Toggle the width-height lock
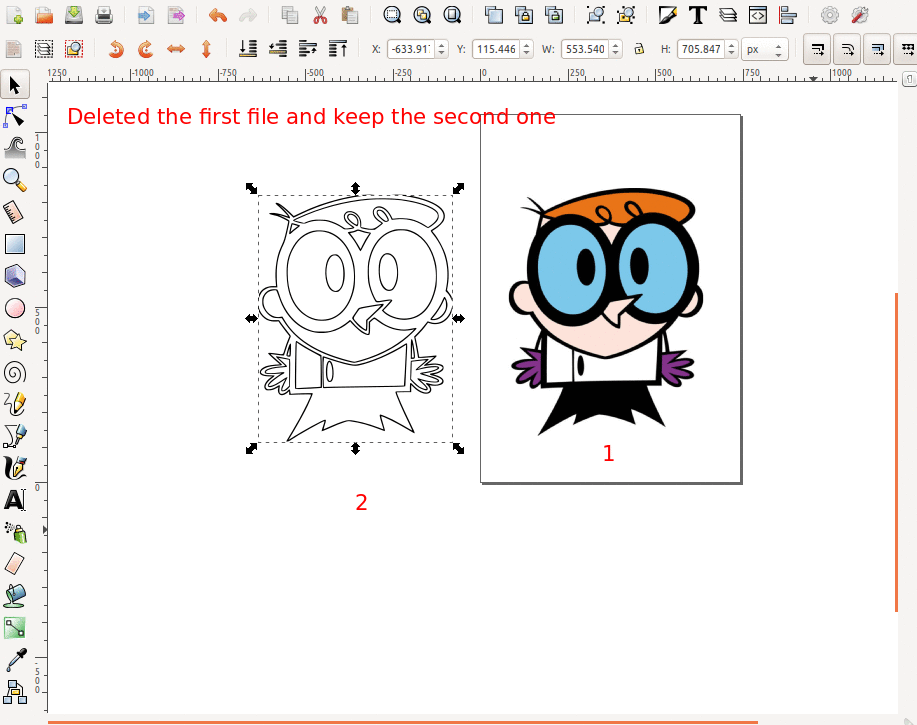Image resolution: width=917 pixels, height=725 pixels. click(640, 48)
